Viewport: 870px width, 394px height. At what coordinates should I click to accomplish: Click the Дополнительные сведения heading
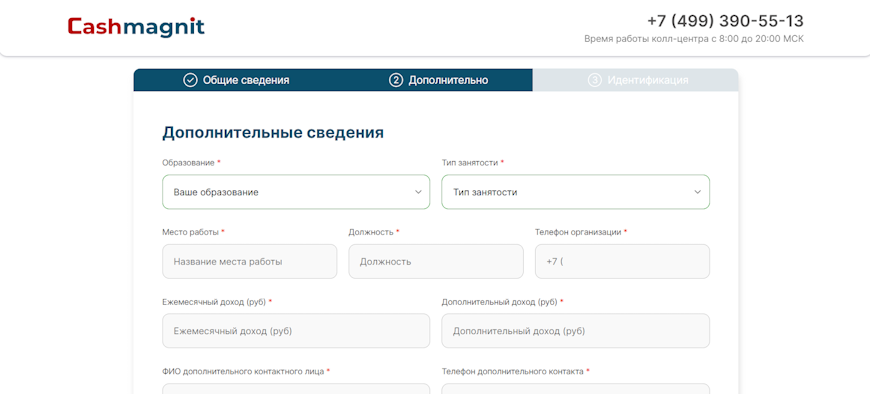pos(273,133)
